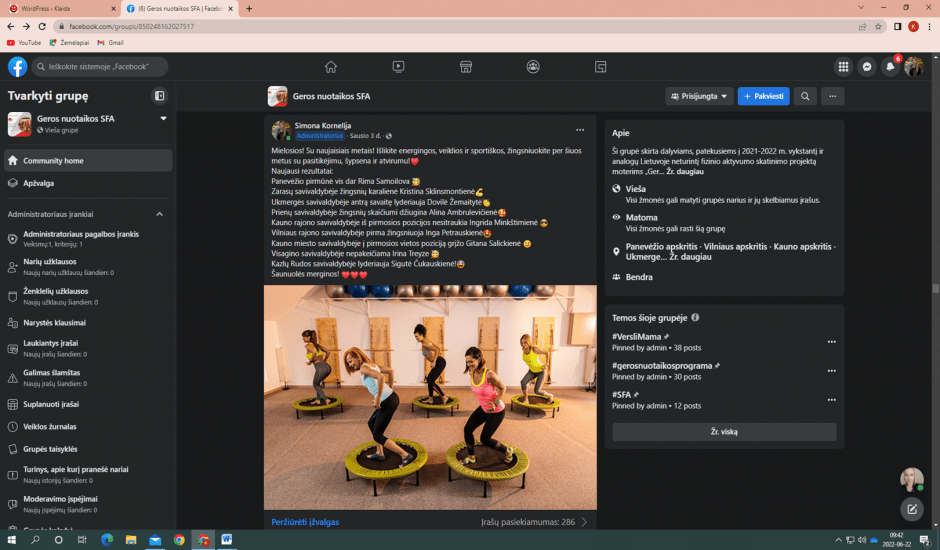Click Peržiūrėti įžvalgas link
The height and width of the screenshot is (550, 940).
[x=305, y=522]
